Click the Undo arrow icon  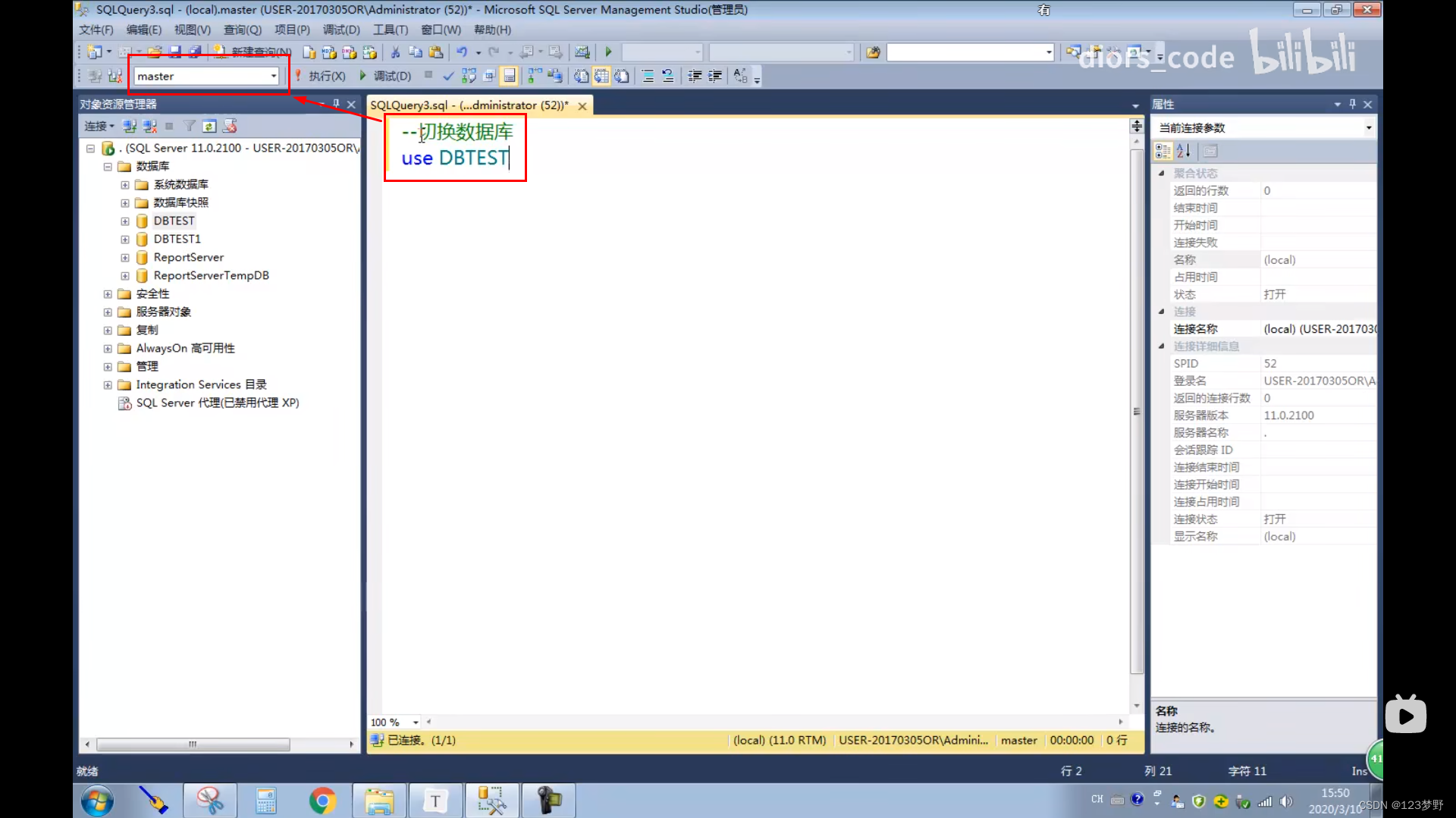coord(462,52)
